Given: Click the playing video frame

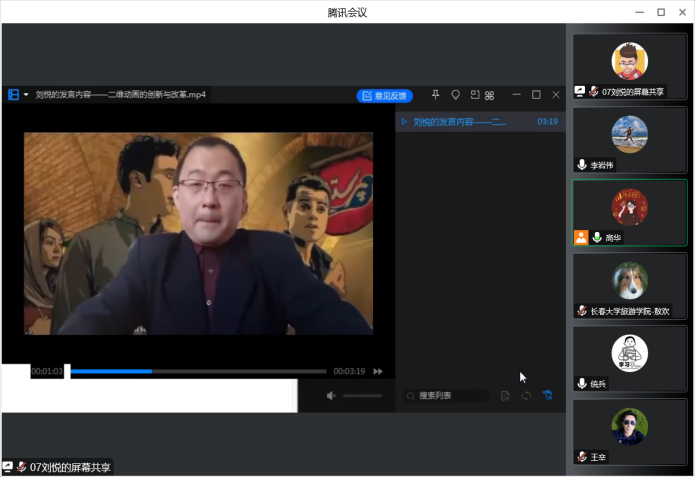Looking at the screenshot, I should pyautogui.click(x=198, y=233).
